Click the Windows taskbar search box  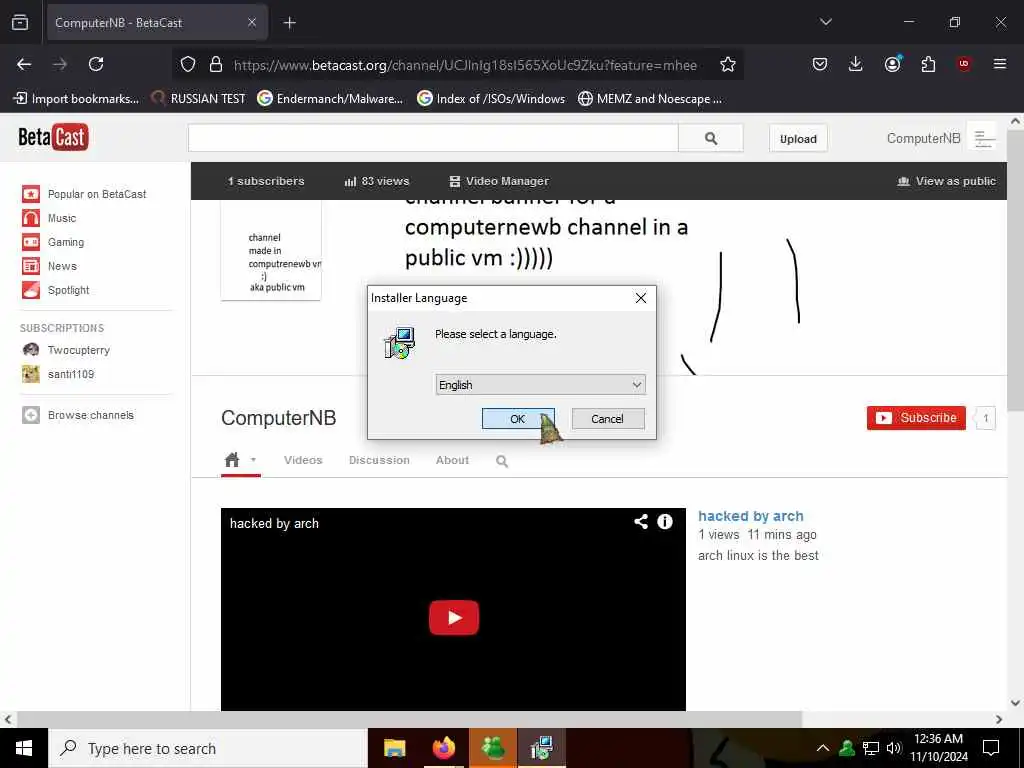click(208, 748)
